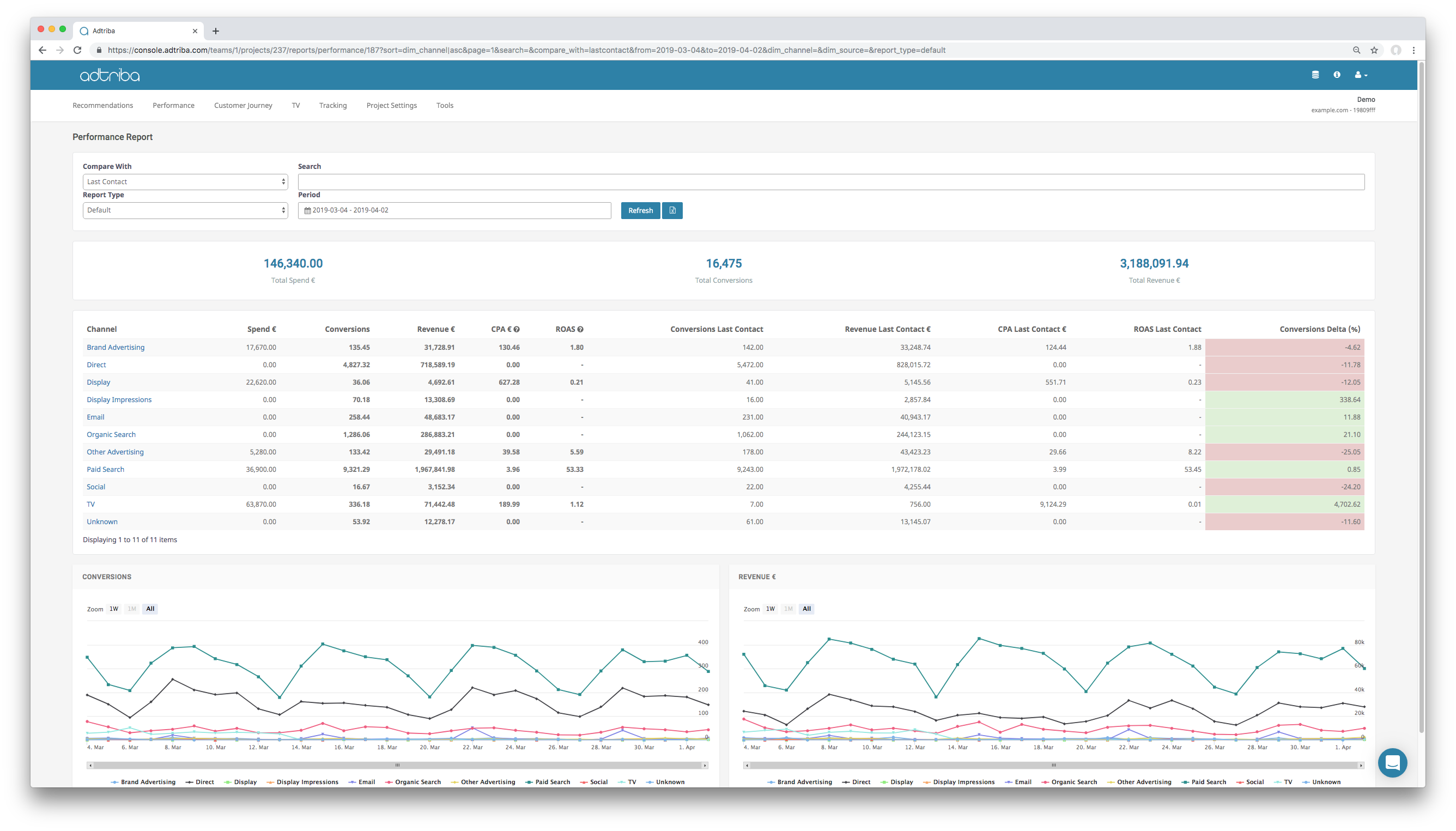The image size is (1456, 831).
Task: Select All zoom on the Revenue chart
Action: point(806,609)
